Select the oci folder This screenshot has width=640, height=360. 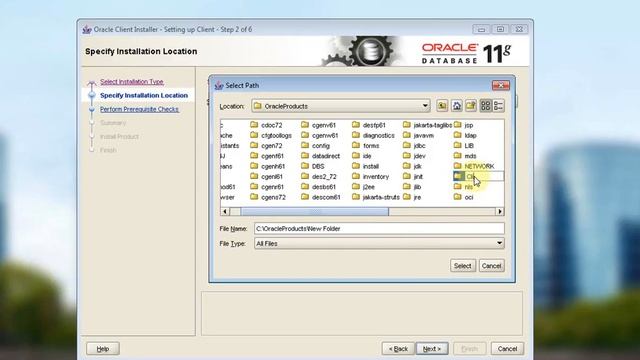tap(464, 197)
